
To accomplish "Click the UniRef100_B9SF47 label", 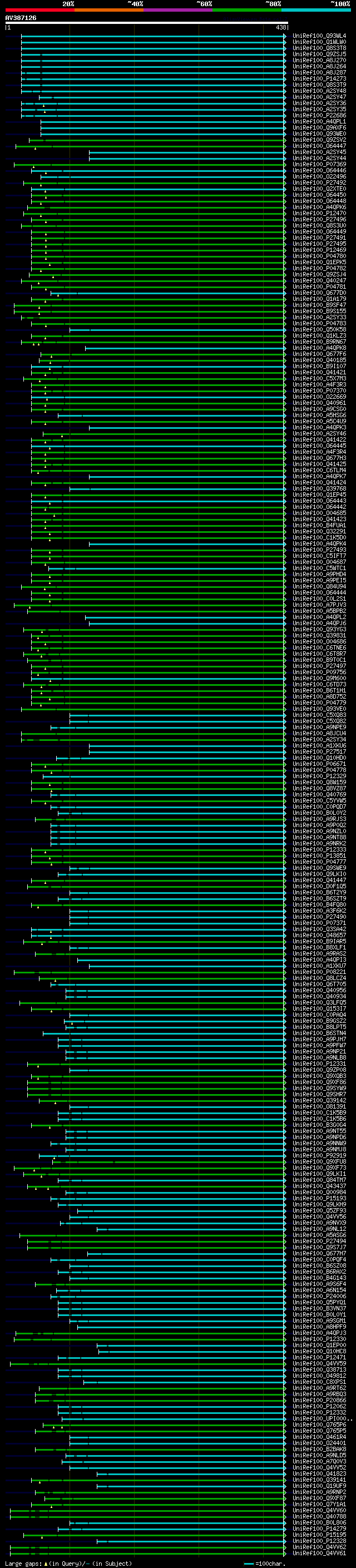I will tap(319, 305).
